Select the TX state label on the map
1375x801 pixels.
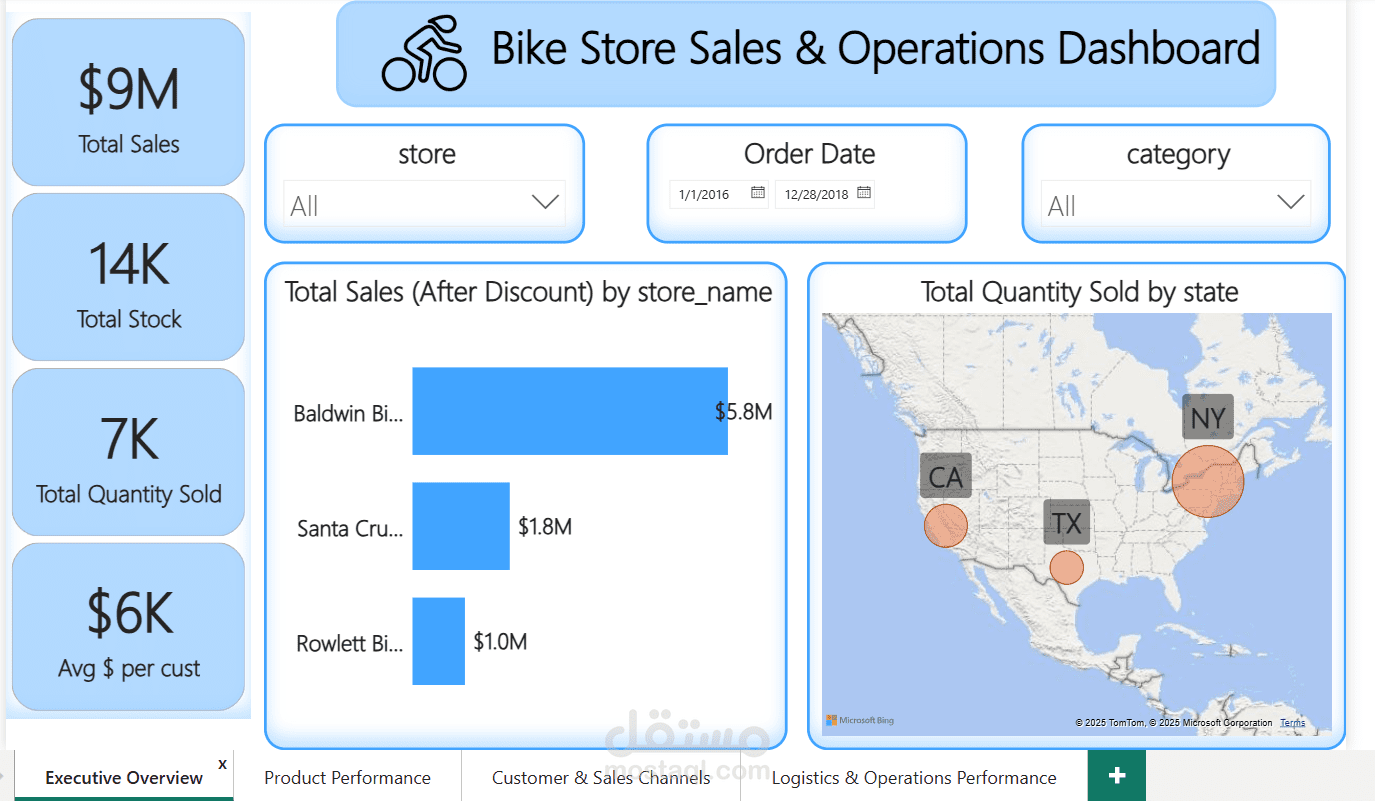pos(1066,521)
